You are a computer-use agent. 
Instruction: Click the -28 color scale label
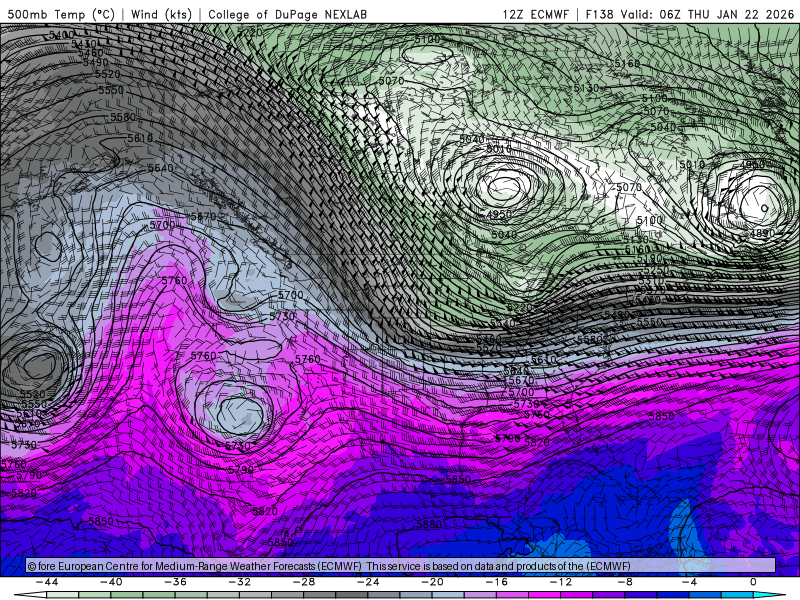click(304, 582)
